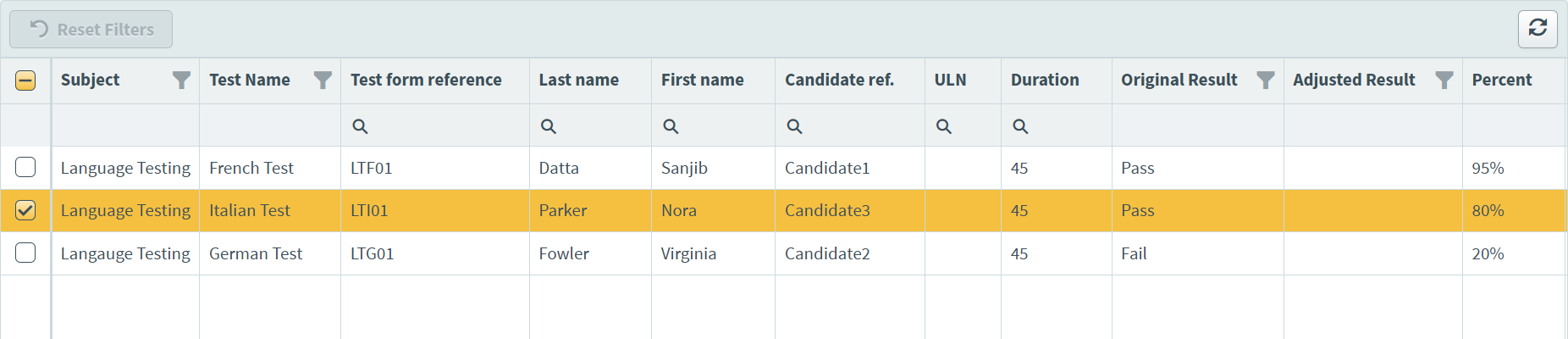This screenshot has height=339, width=1568.
Task: Open the Original Result filter funnel
Action: [1265, 81]
